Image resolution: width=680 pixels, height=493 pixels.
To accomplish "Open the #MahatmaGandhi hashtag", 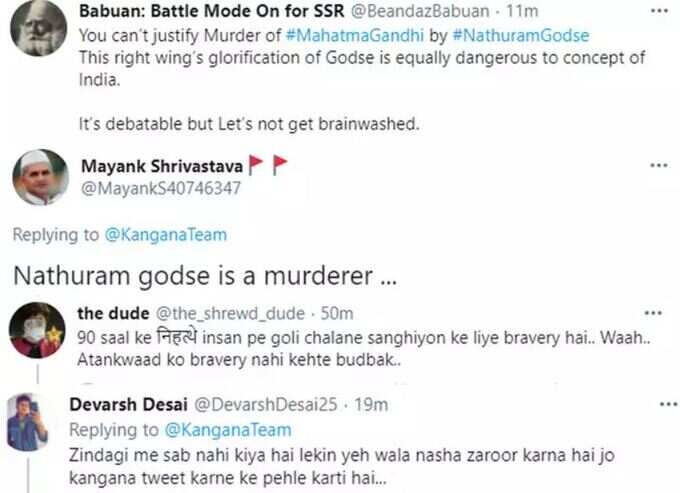I will click(355, 35).
